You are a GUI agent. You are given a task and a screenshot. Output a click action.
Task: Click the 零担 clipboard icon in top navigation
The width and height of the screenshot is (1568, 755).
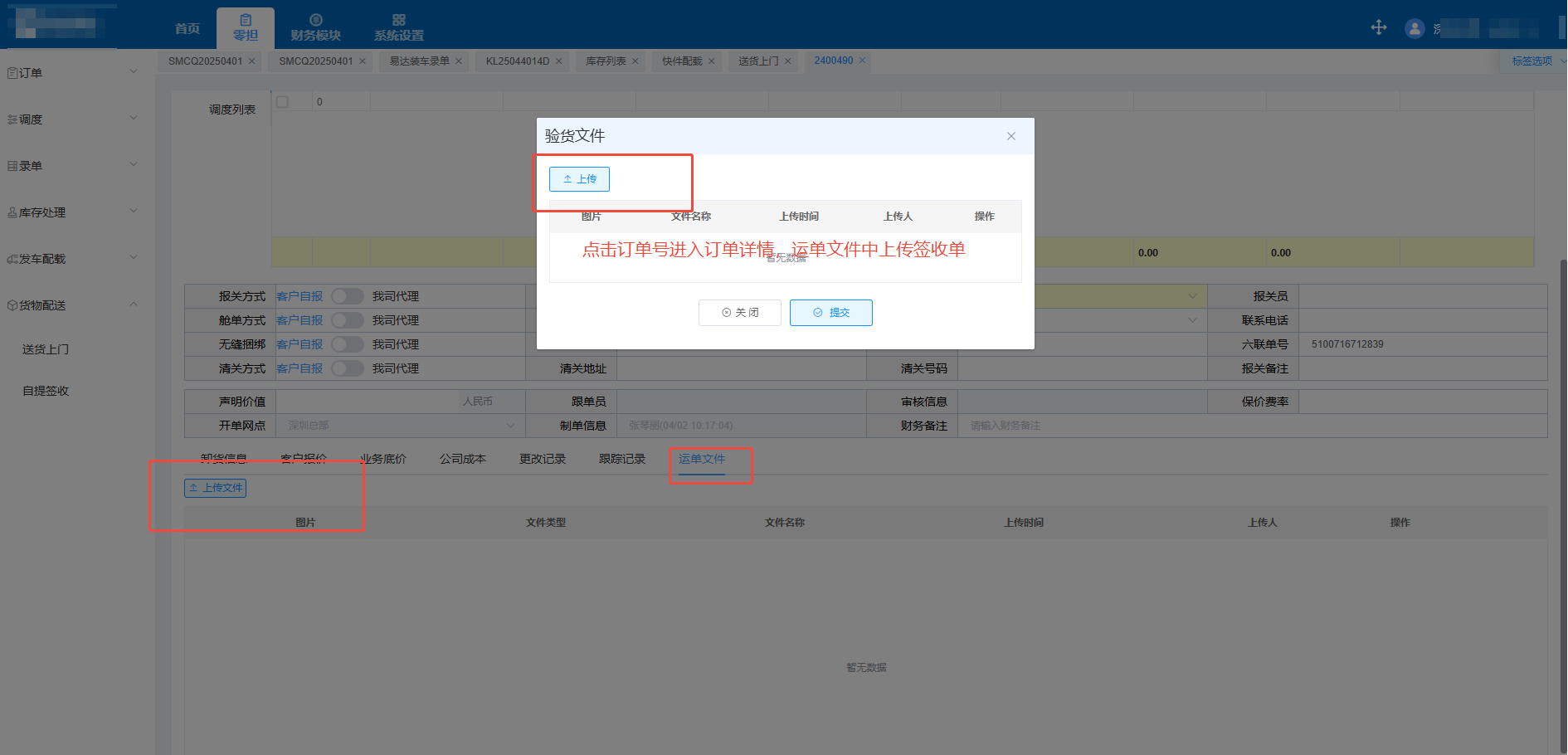pos(246,20)
